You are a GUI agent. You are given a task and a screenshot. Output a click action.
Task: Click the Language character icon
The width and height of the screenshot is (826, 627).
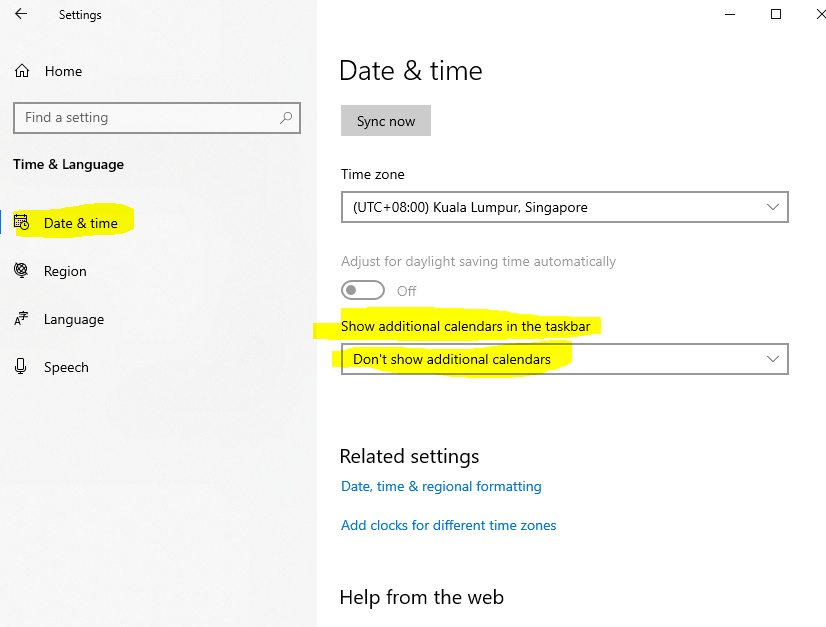click(x=21, y=320)
